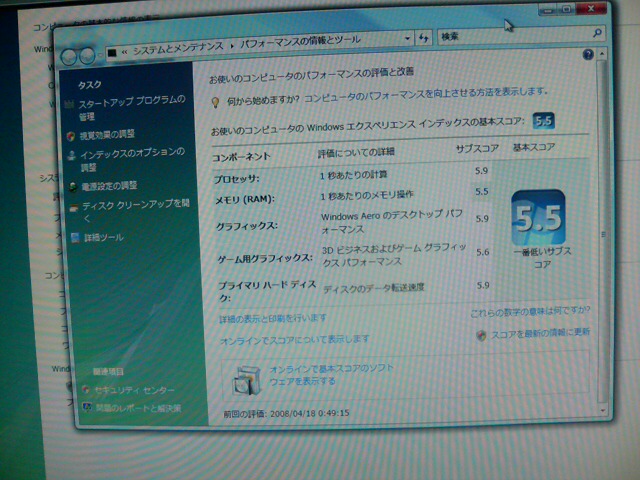Click the vertical scrollbar thumb
The image size is (640, 480).
pyautogui.click(x=602, y=231)
